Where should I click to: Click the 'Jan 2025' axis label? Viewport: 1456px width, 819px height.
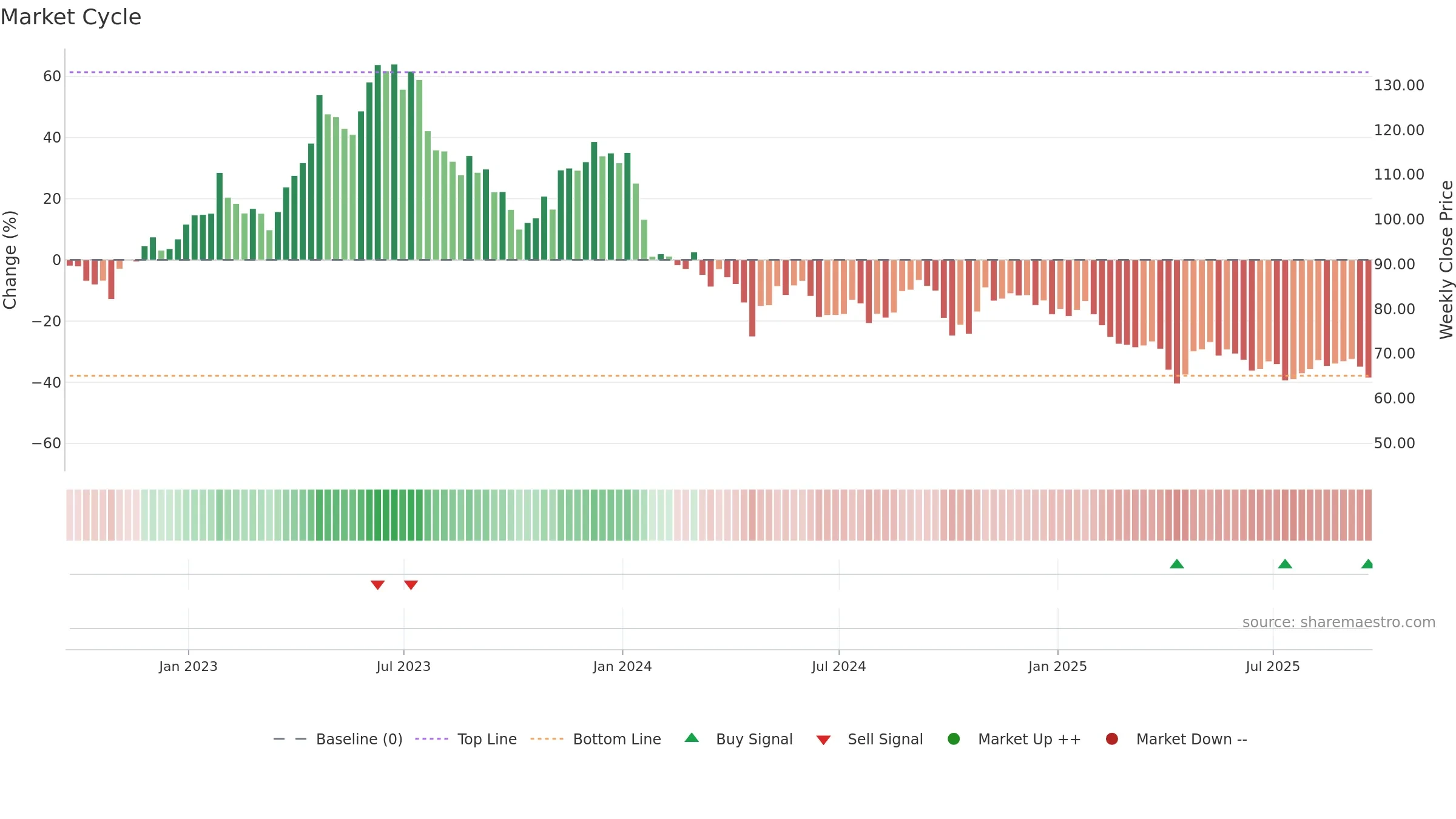(x=1057, y=666)
